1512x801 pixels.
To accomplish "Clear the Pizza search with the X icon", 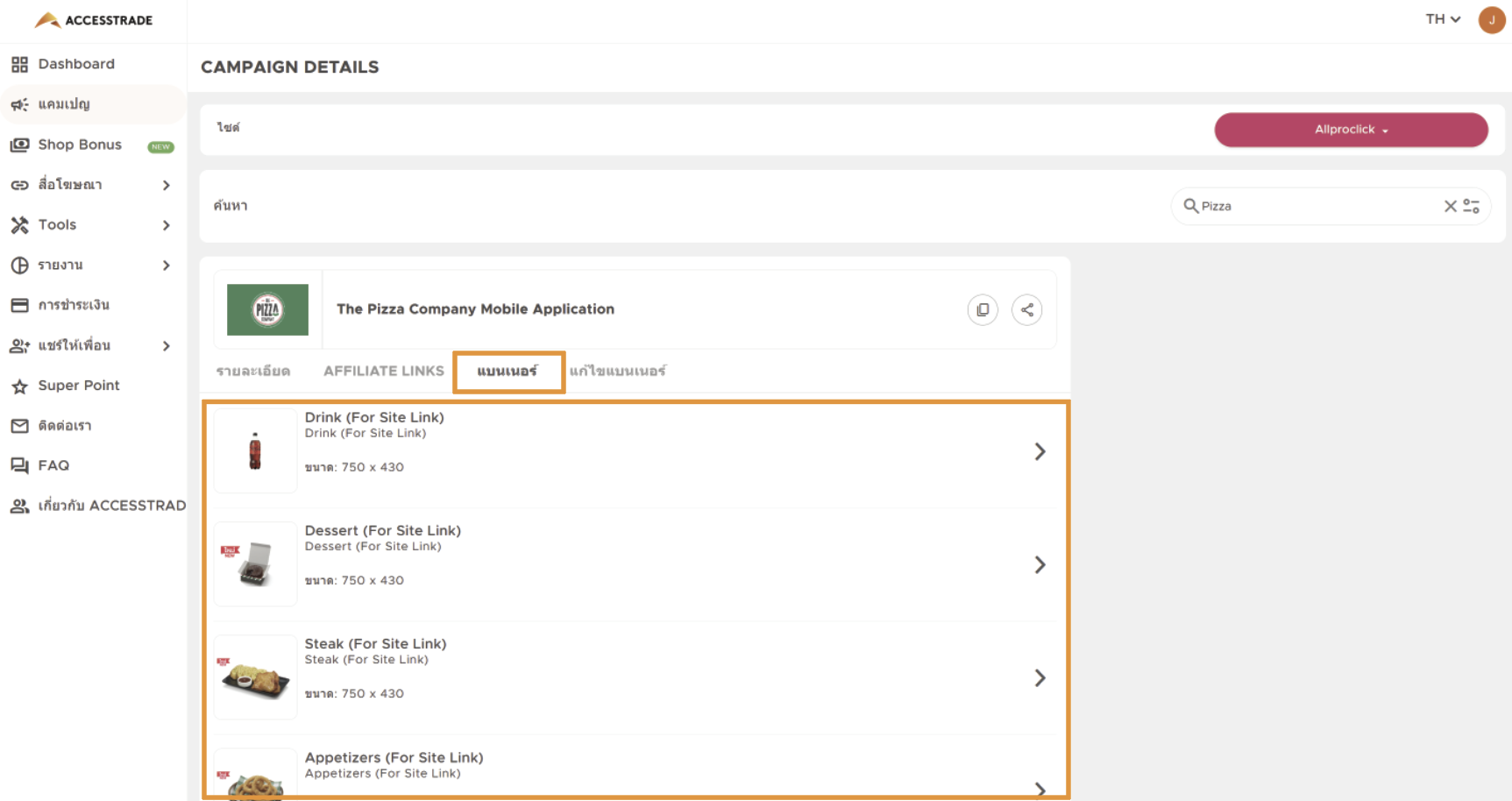I will (x=1450, y=206).
